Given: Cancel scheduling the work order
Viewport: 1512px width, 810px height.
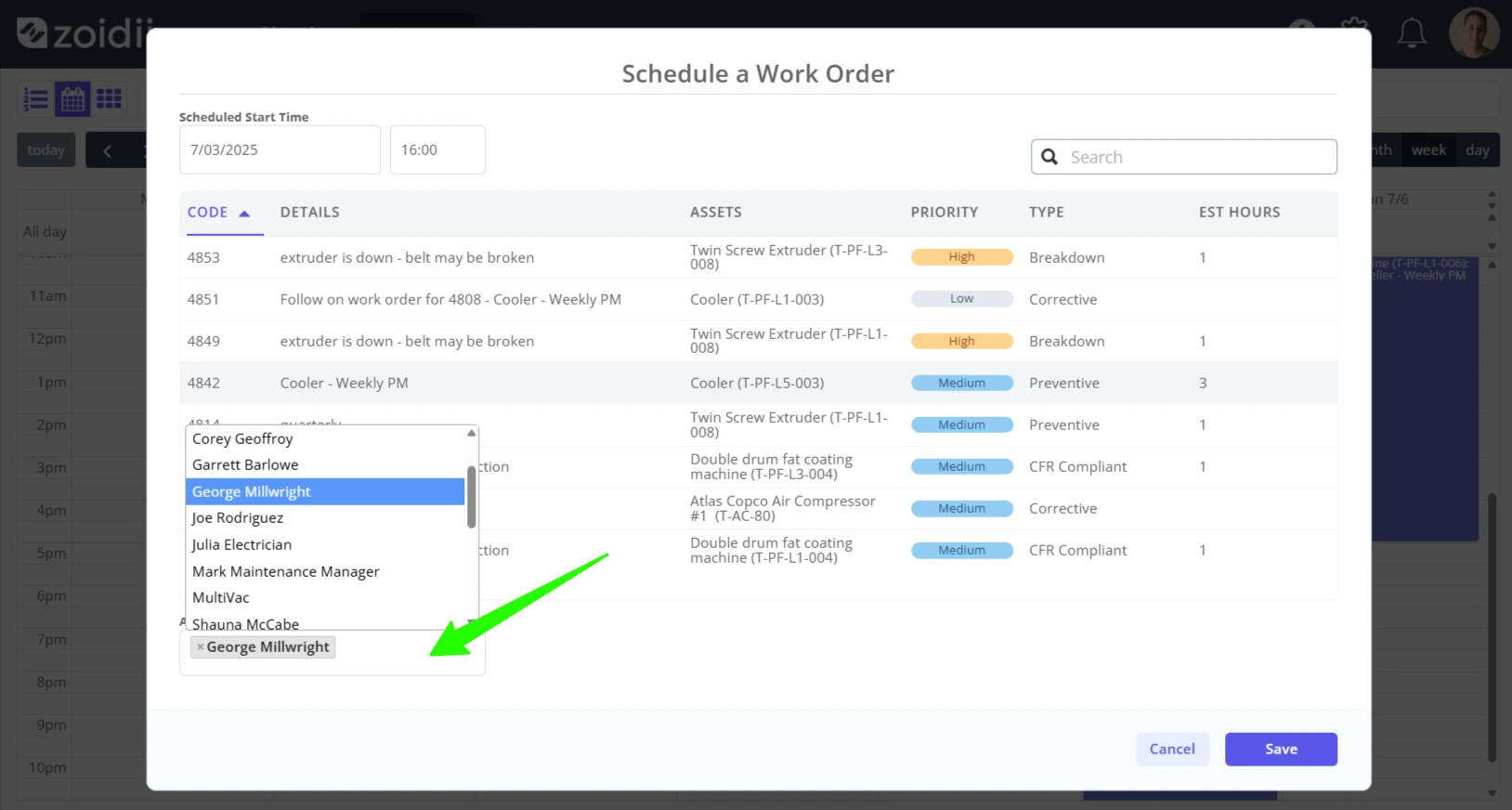Looking at the screenshot, I should pyautogui.click(x=1172, y=749).
